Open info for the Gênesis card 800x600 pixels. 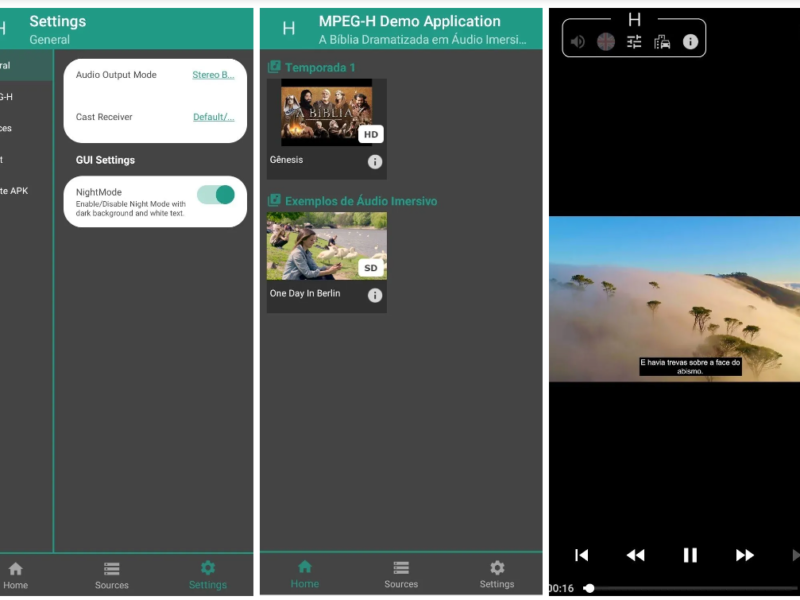pyautogui.click(x=375, y=162)
